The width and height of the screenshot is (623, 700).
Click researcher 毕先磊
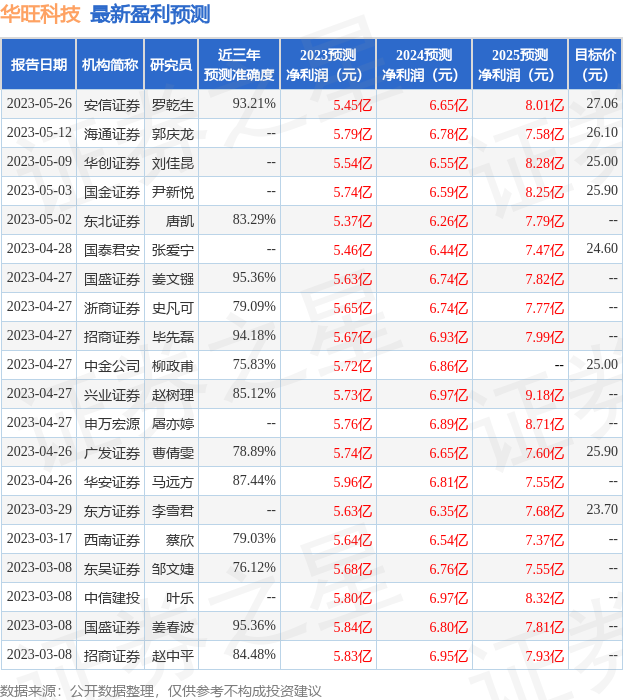click(173, 338)
